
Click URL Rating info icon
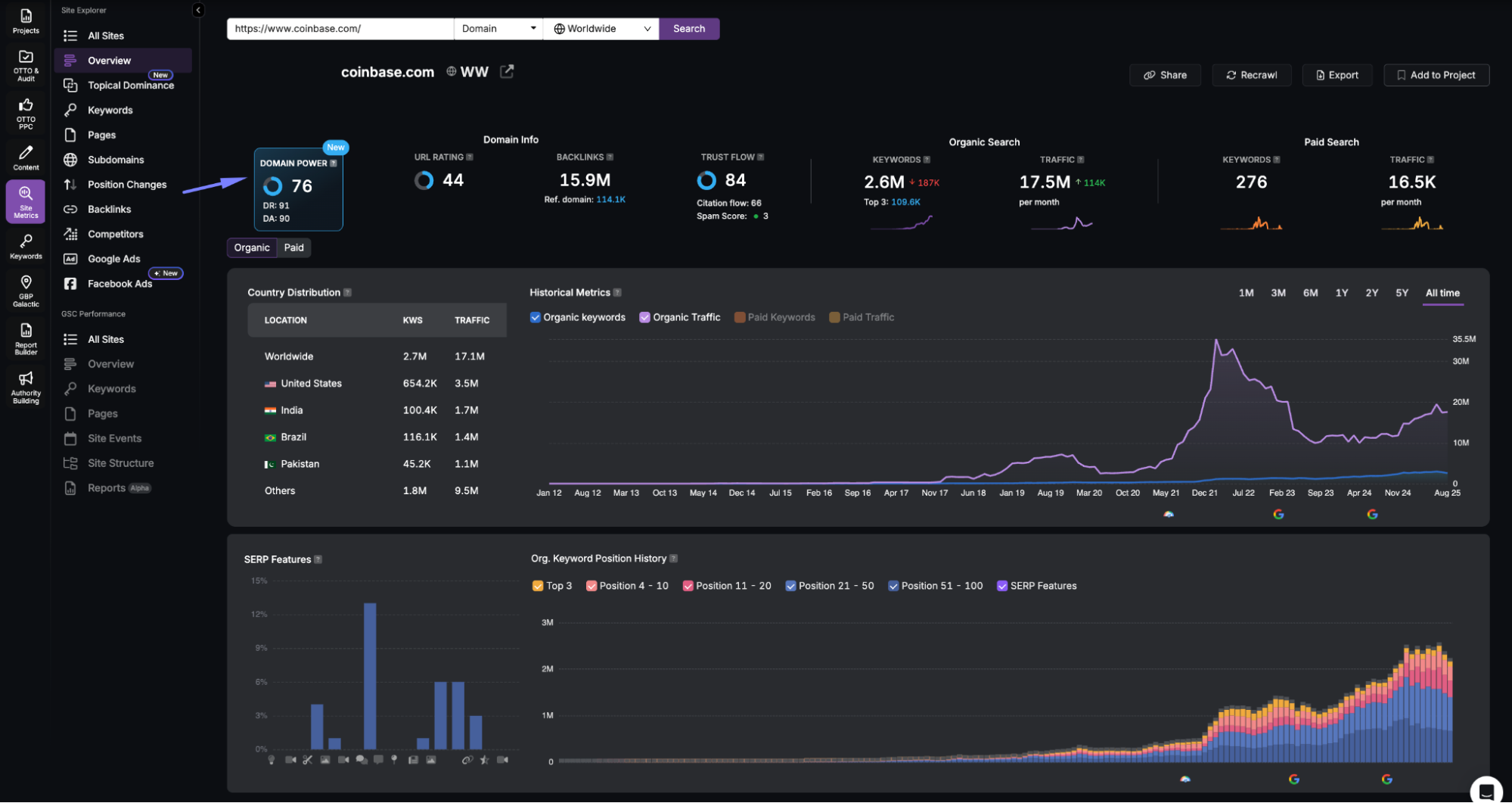(x=470, y=157)
